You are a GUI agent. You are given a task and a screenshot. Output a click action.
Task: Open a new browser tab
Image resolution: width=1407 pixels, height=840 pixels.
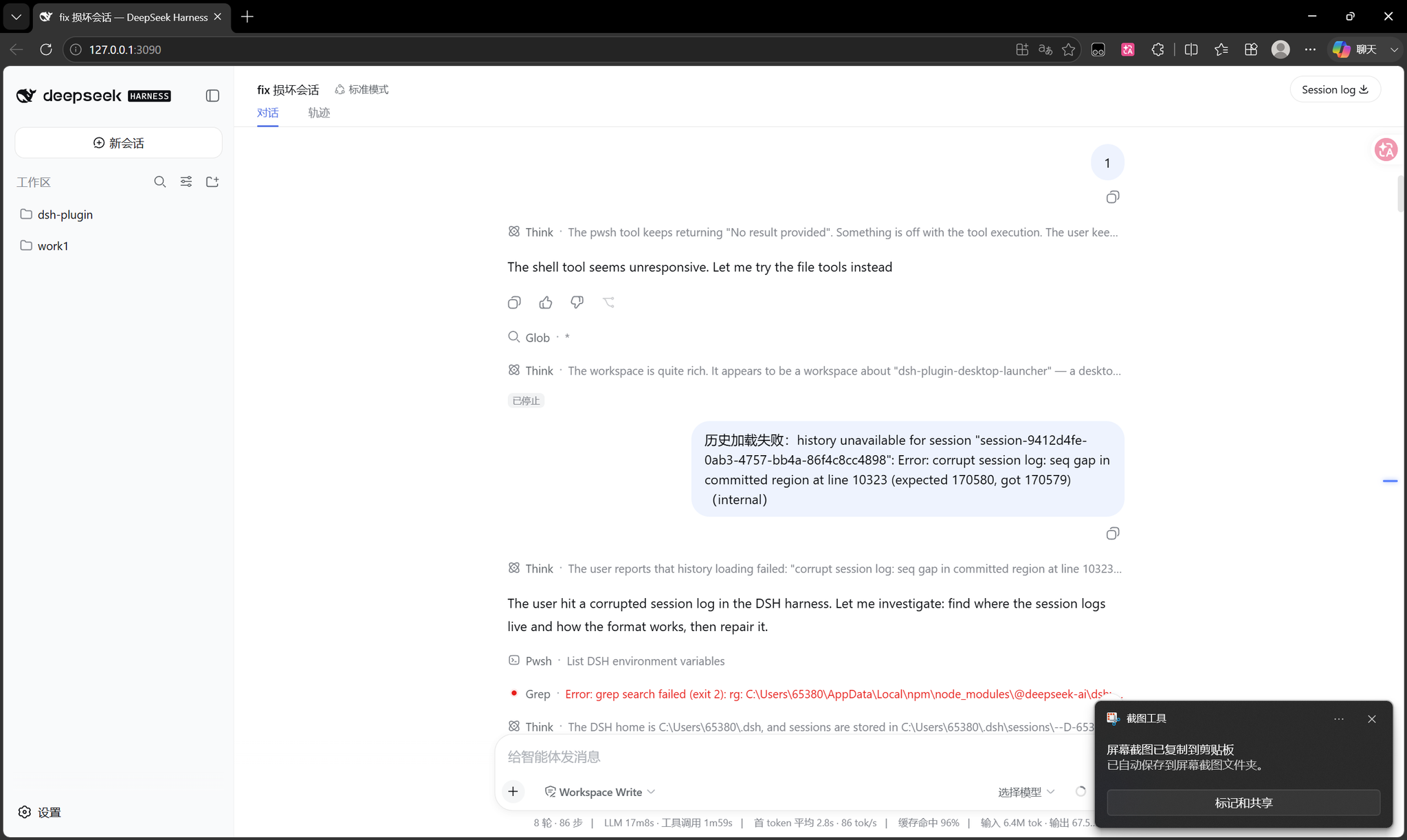point(247,16)
